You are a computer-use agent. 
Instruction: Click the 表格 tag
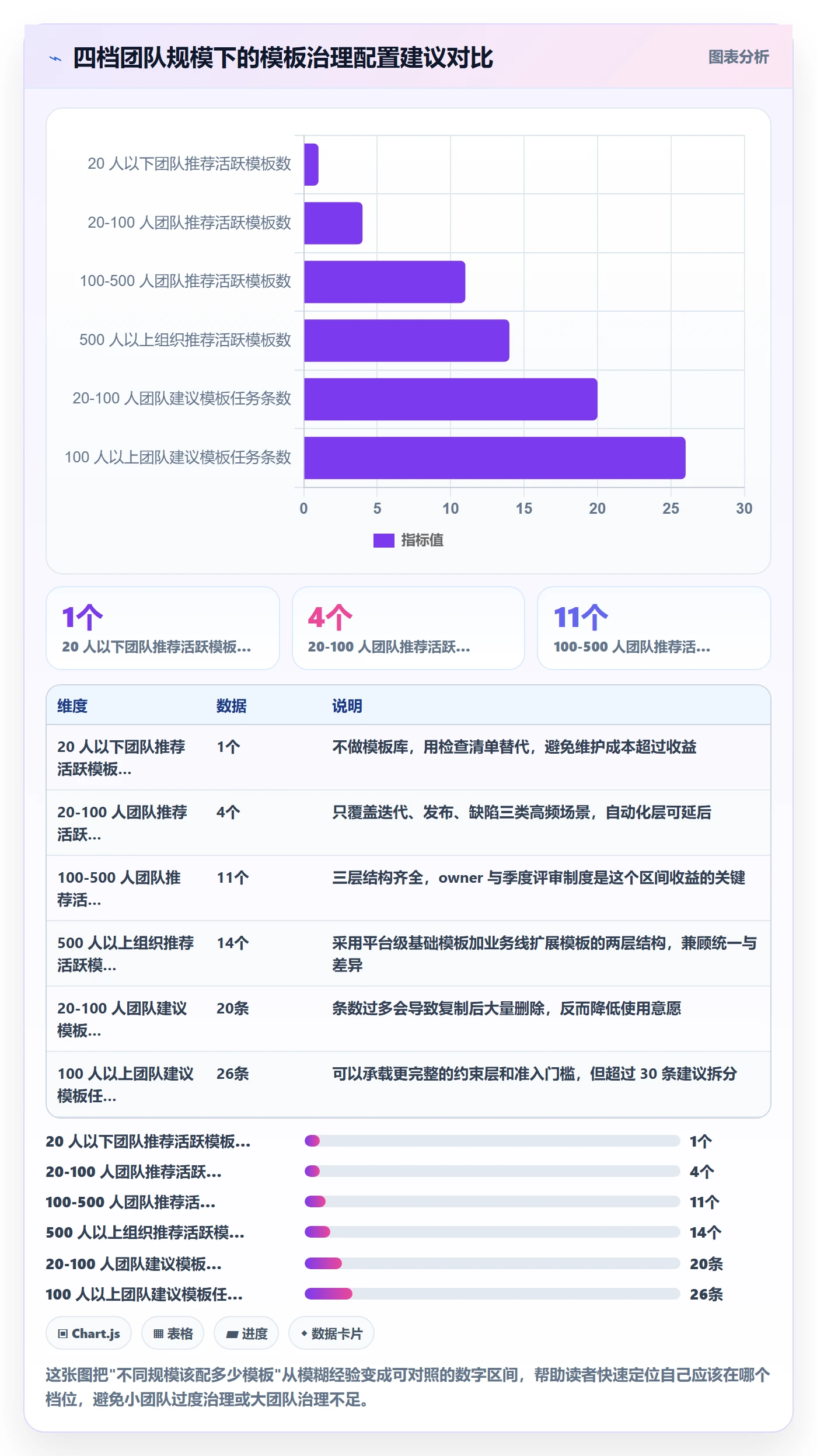[x=173, y=1333]
